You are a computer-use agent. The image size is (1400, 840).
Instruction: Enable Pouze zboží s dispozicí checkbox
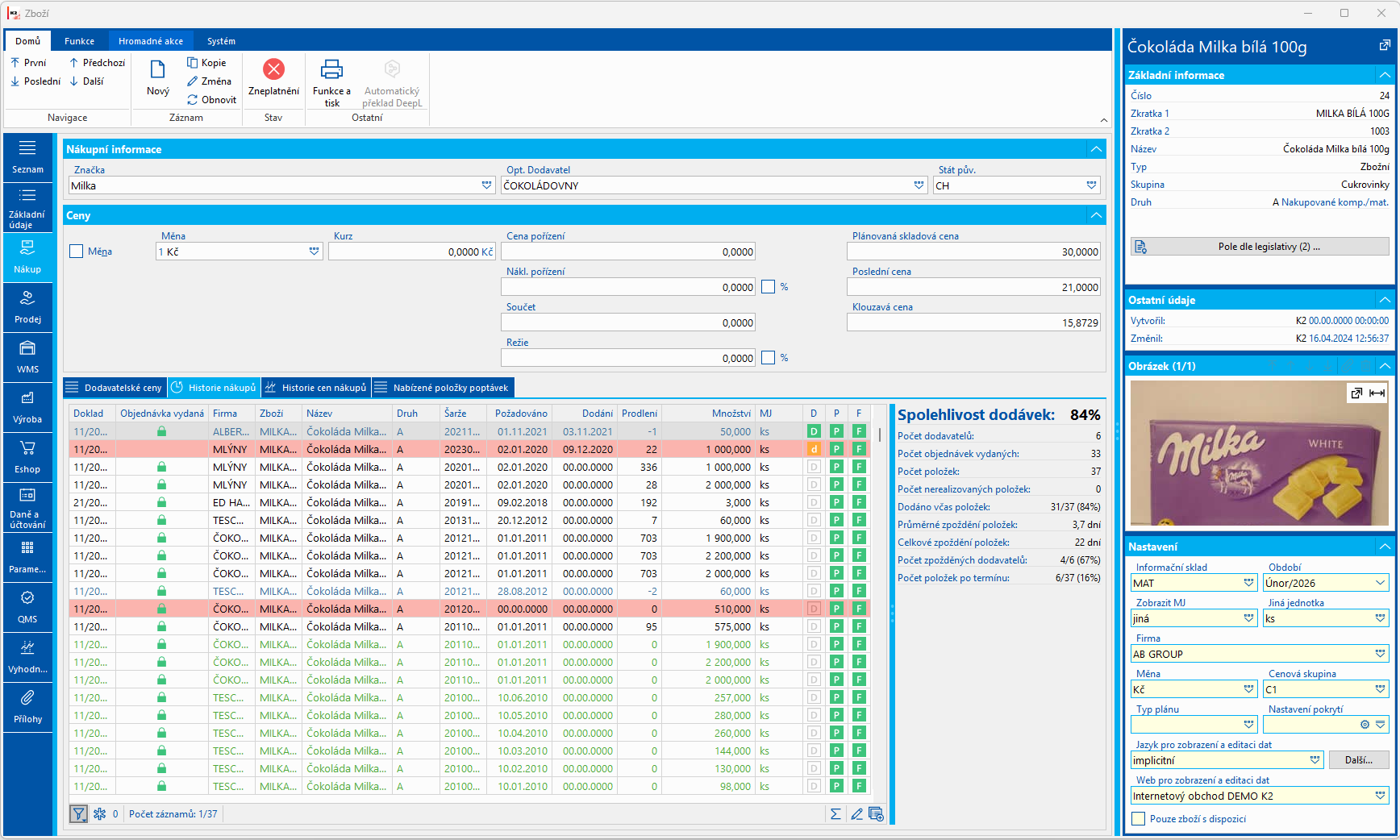1139,819
